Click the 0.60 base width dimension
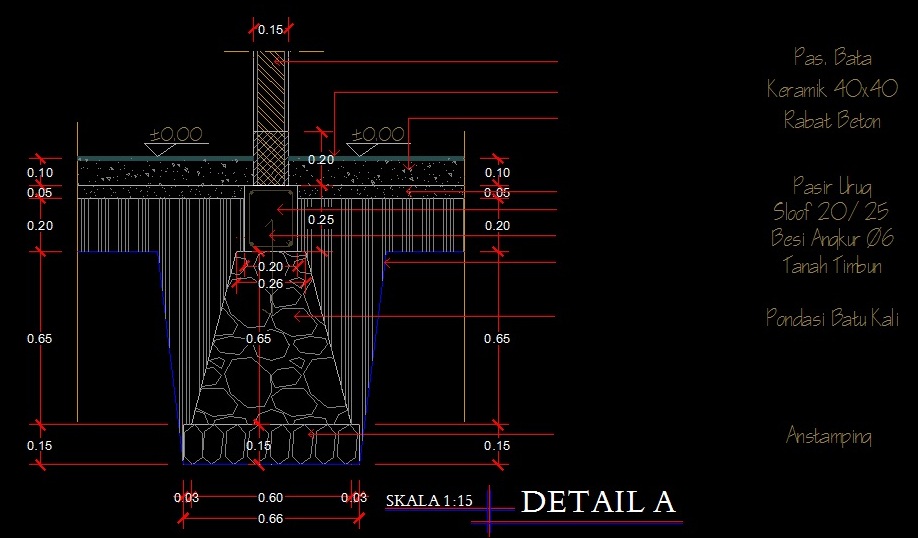Screen dimensions: 918x538 (x=270, y=498)
